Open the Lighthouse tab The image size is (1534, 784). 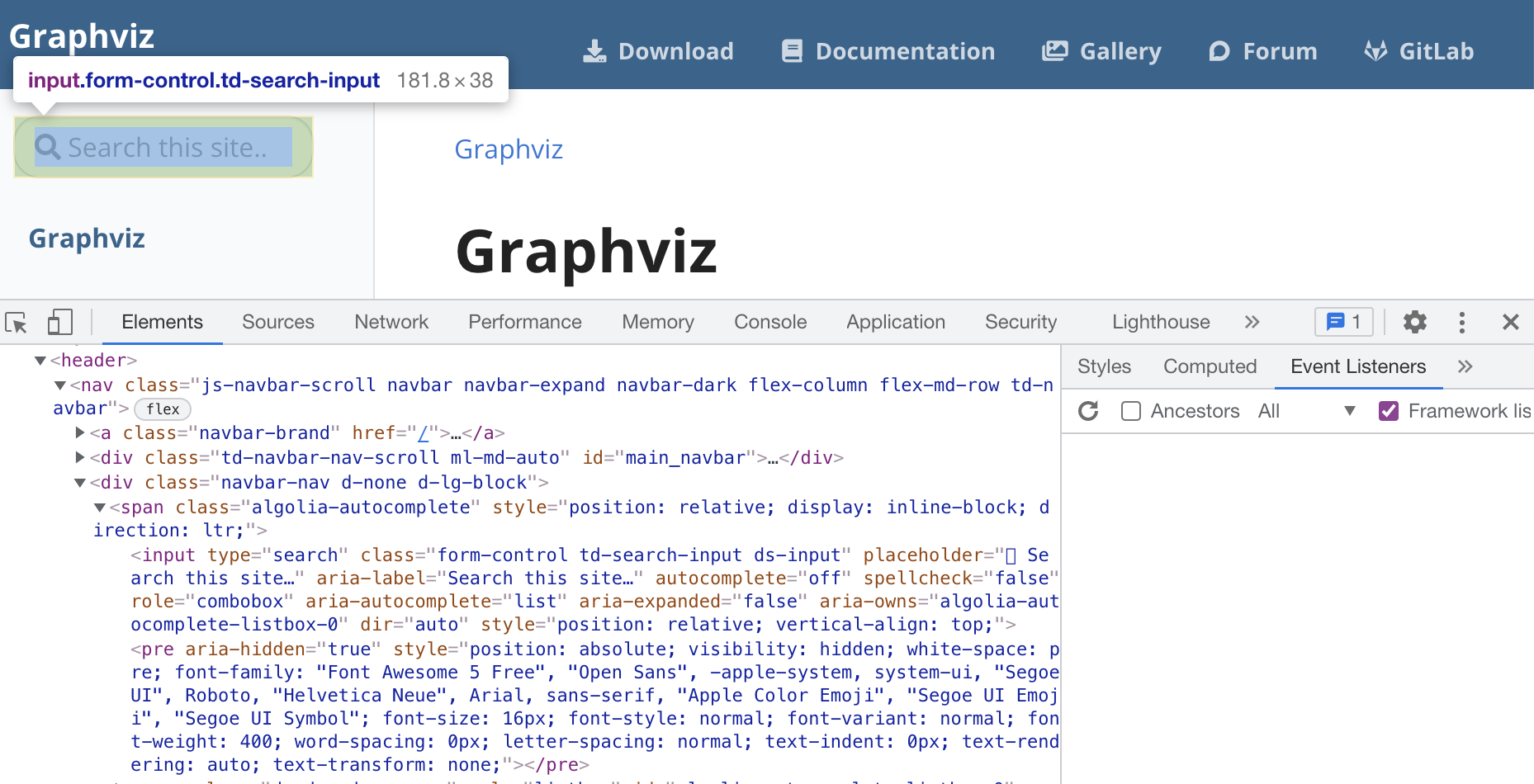point(1161,322)
